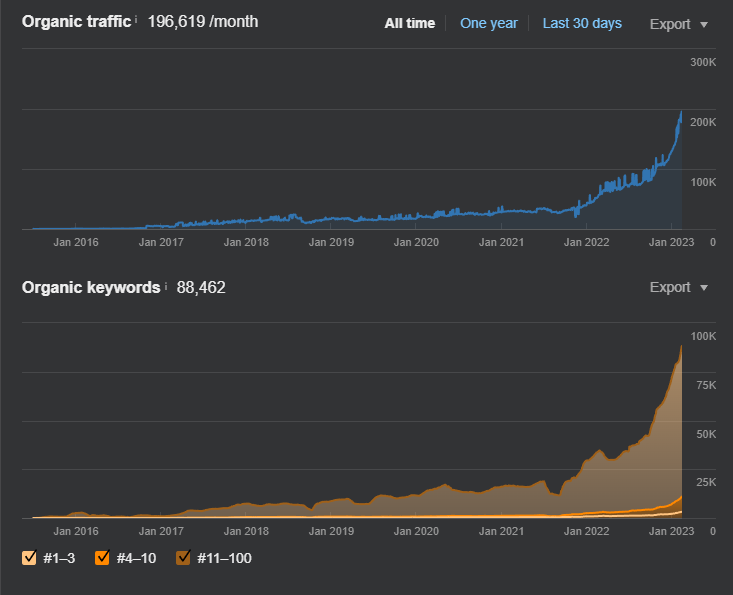Screen dimensions: 733x595
Task: Click Jan 2020 on the keywords chart axis
Action: (416, 531)
